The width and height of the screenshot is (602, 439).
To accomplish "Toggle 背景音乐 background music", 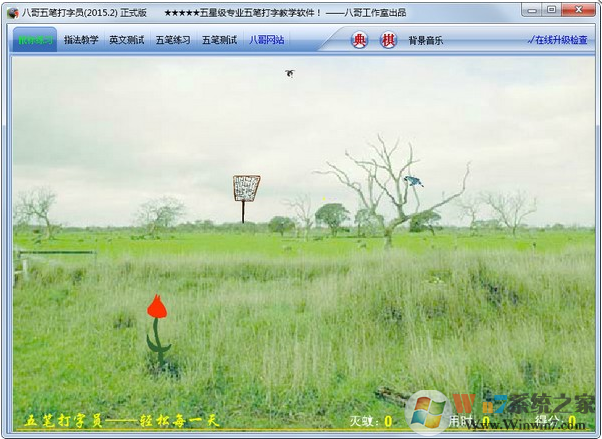I will (425, 40).
